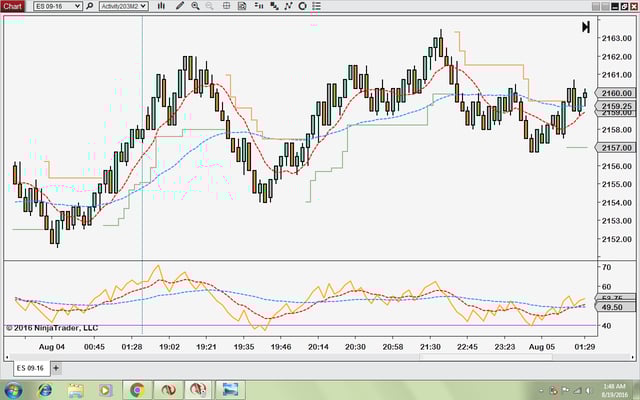The width and height of the screenshot is (640, 400).
Task: Click the zoom in magnifier icon
Action: click(195, 6)
